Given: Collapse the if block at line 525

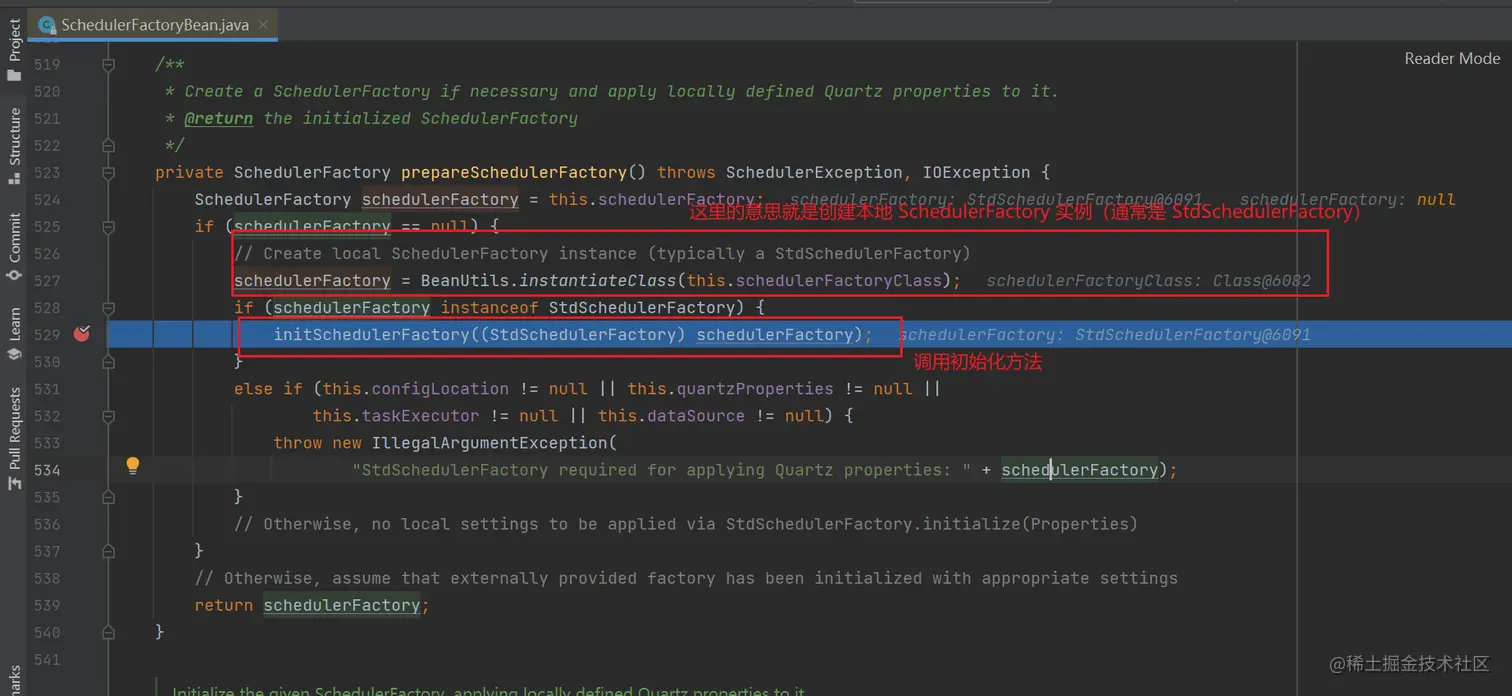Looking at the screenshot, I should (x=108, y=226).
